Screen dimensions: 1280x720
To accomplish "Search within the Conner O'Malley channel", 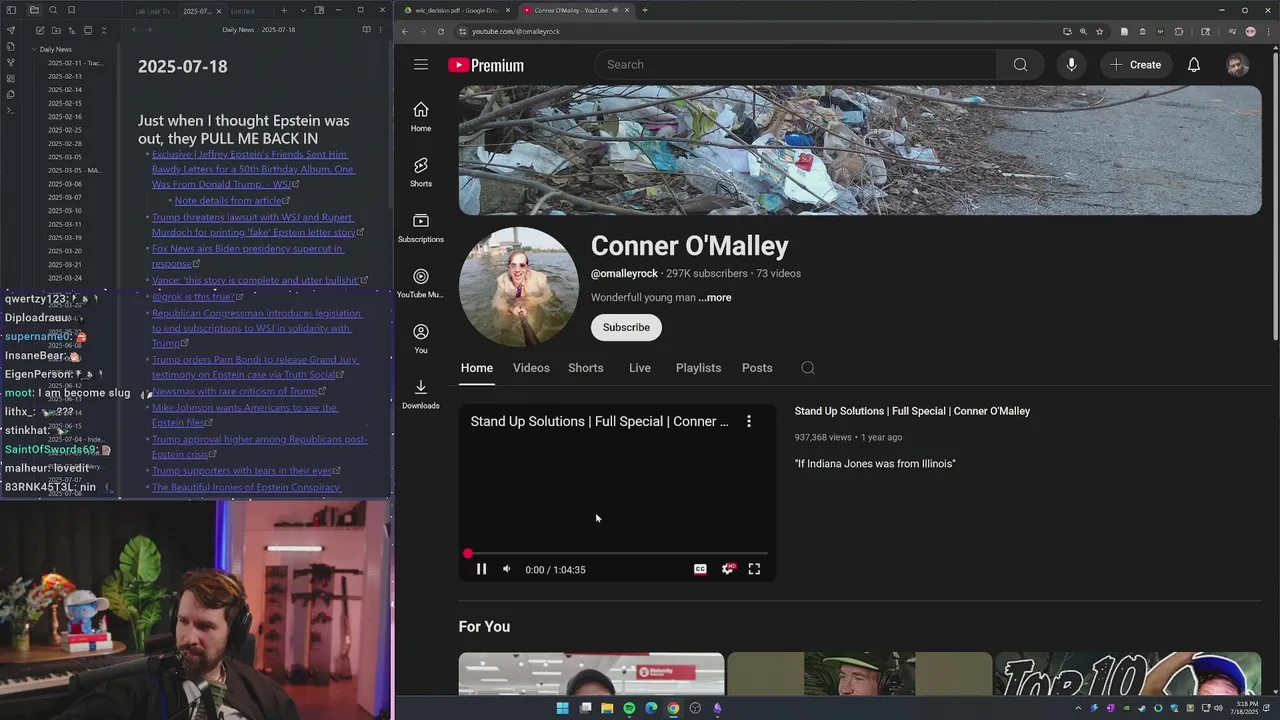I will (808, 368).
